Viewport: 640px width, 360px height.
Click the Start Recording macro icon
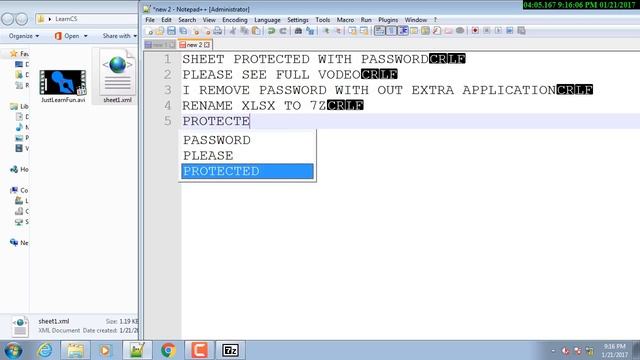[x=475, y=31]
